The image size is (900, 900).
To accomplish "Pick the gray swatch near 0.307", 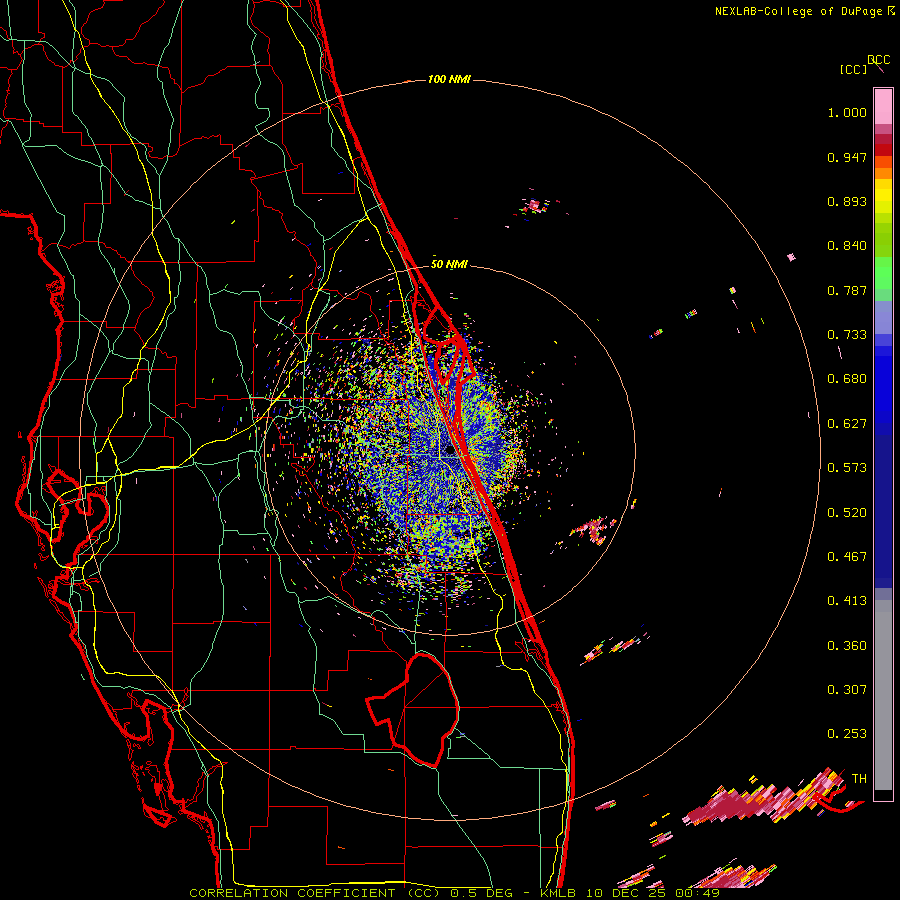I will (883, 695).
